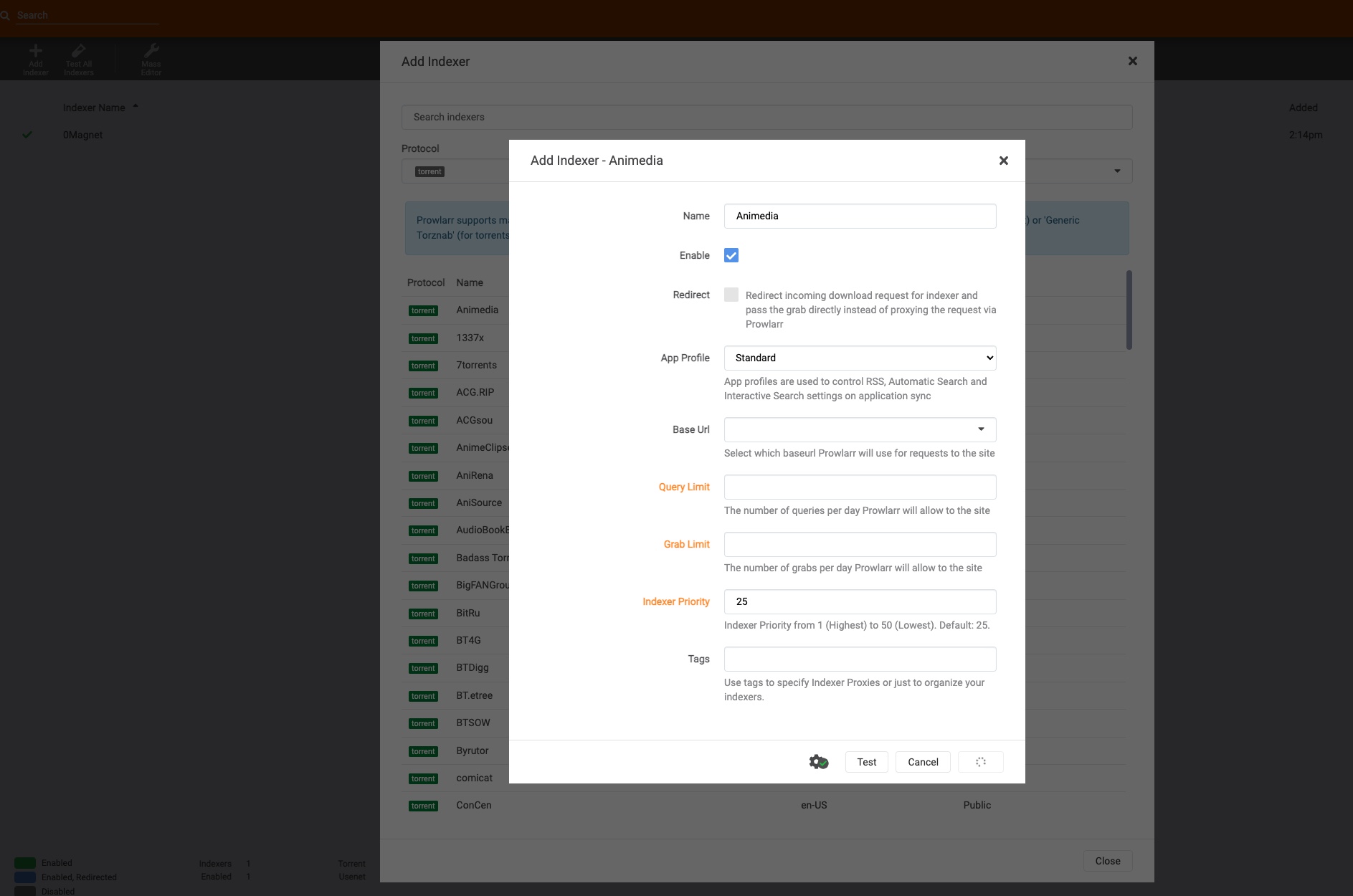Click the Tags input field
The width and height of the screenshot is (1353, 896).
[860, 659]
